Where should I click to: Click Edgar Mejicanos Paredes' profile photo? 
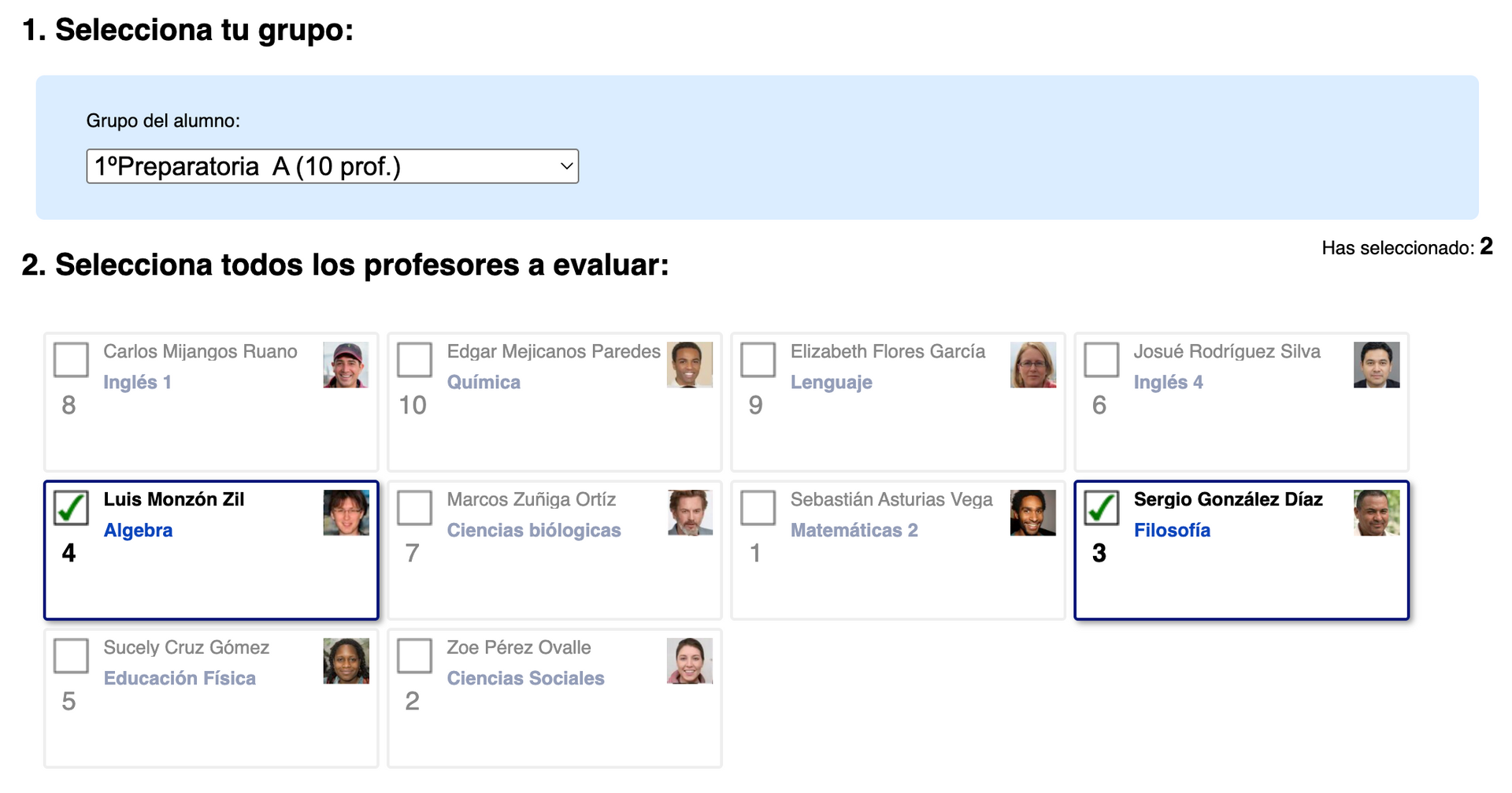click(690, 365)
